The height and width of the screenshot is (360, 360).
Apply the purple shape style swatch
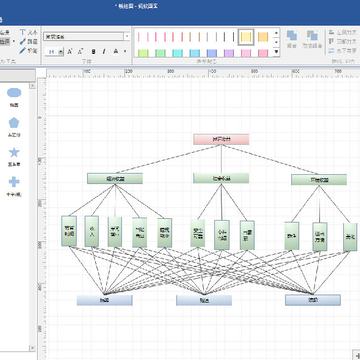229,53
